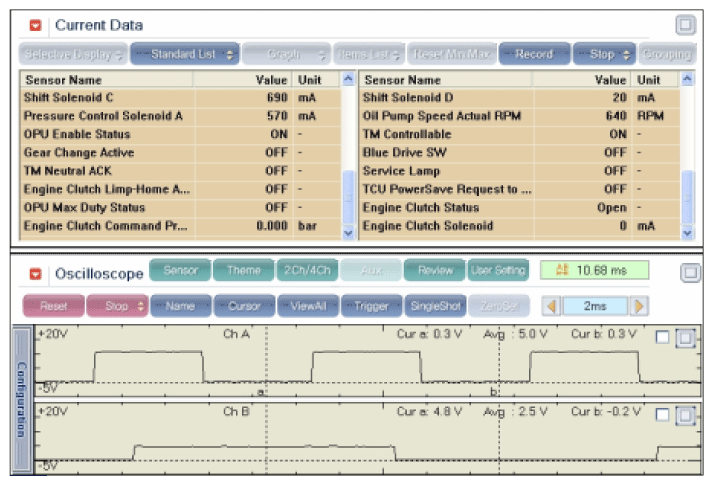Select the Service Lamp row
Screen dimensions: 713x485
coord(520,171)
